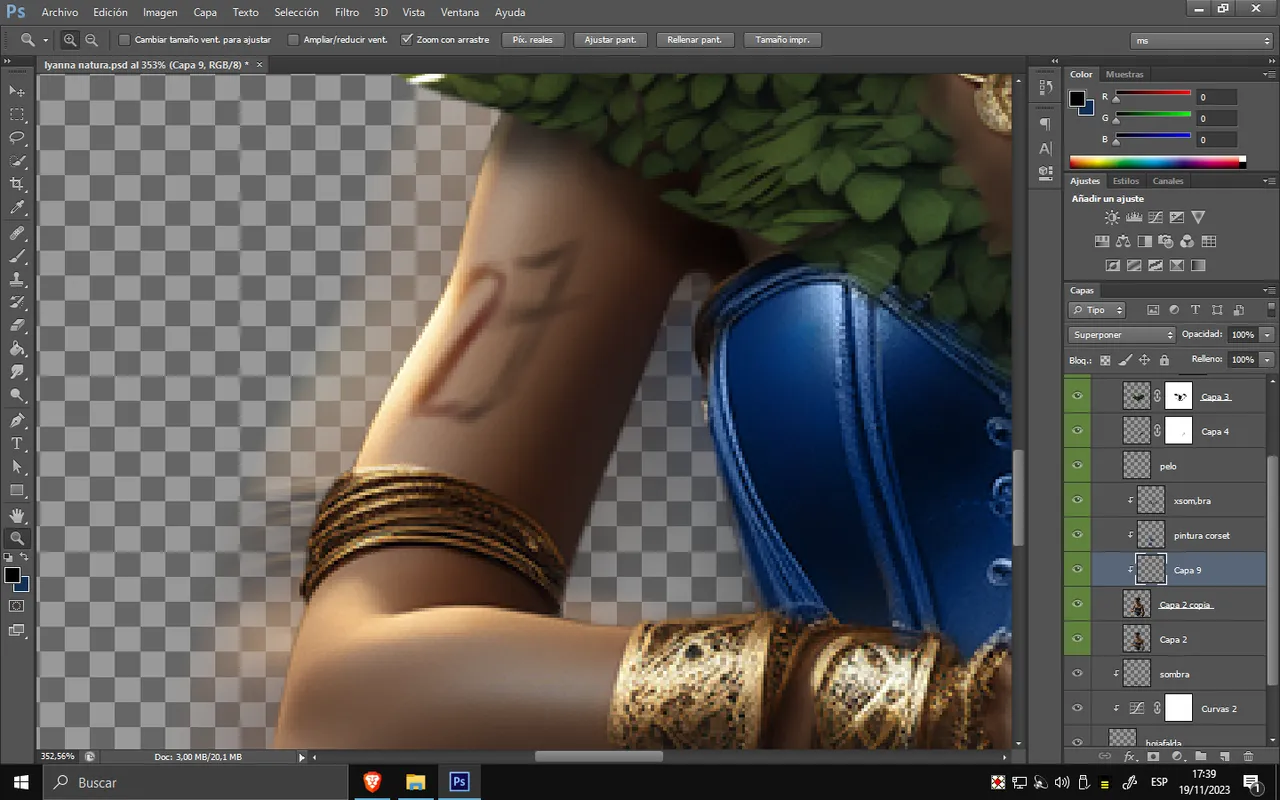Add a Photo Filter adjustment
1280x800 pixels.
pyautogui.click(x=1165, y=241)
